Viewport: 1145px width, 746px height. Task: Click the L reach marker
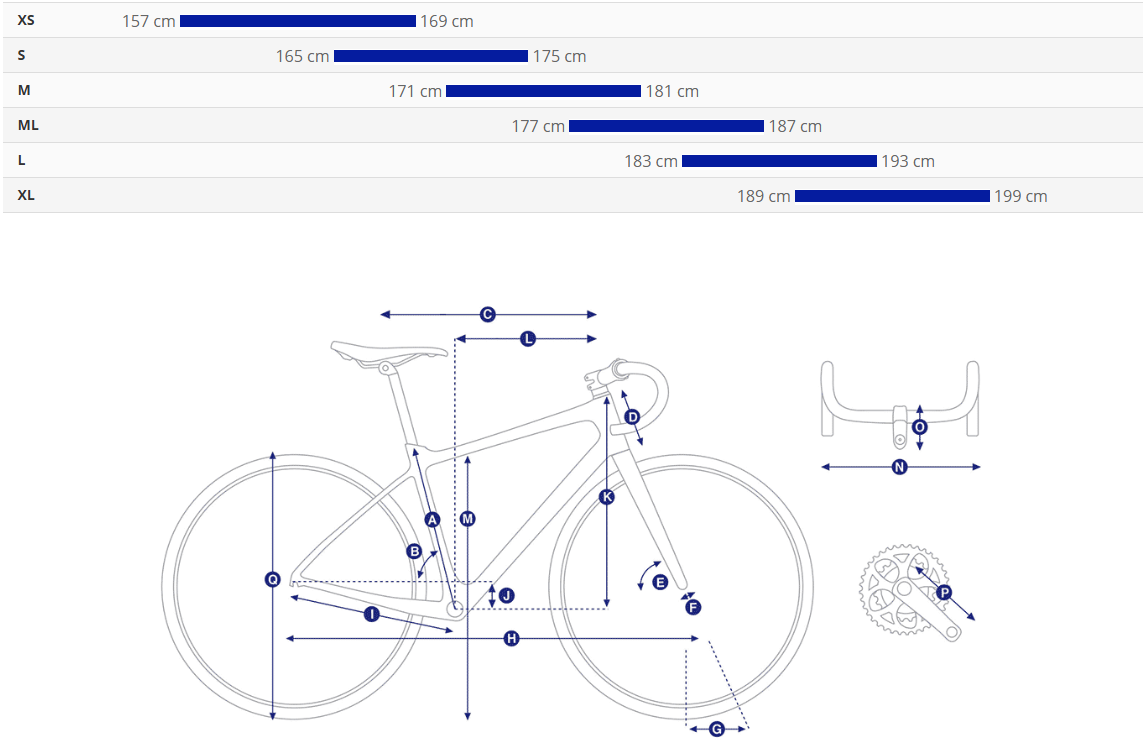[528, 339]
